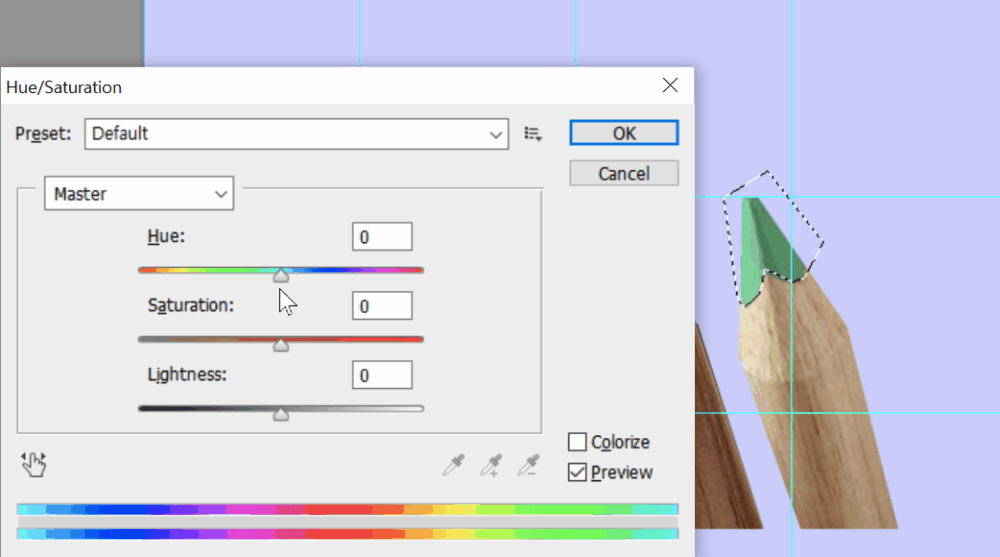Confirm with the OK button

pyautogui.click(x=624, y=133)
